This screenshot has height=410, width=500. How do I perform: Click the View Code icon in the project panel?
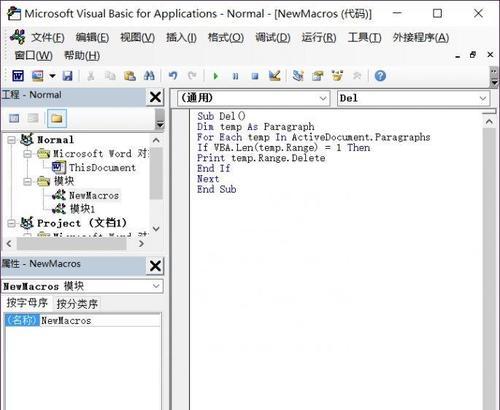coord(14,118)
